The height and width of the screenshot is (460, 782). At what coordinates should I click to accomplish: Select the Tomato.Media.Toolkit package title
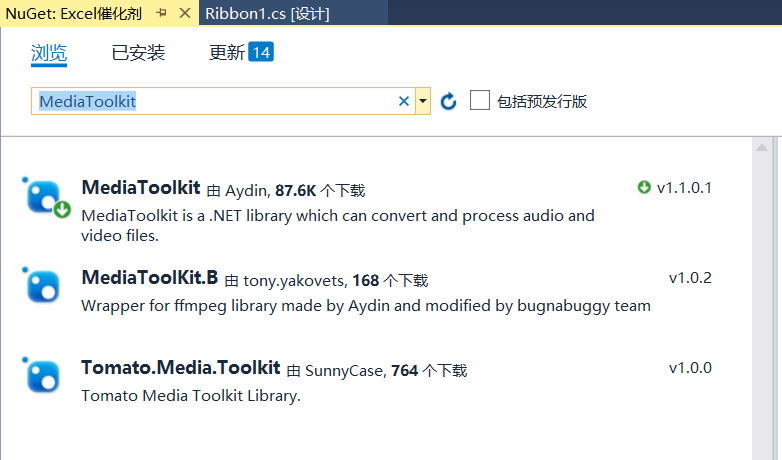coord(181,368)
